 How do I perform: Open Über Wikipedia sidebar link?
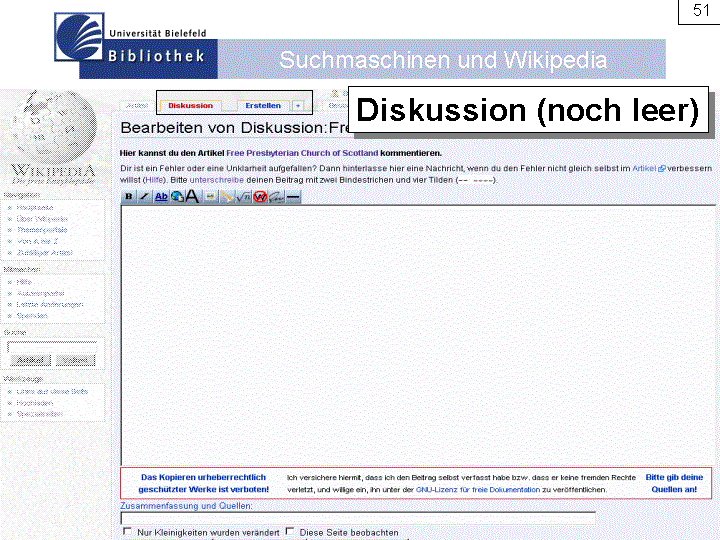42,219
